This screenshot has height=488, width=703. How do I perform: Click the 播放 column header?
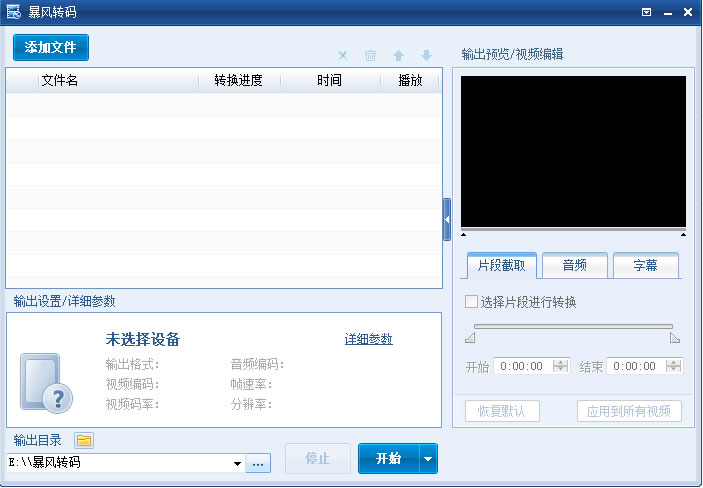411,81
